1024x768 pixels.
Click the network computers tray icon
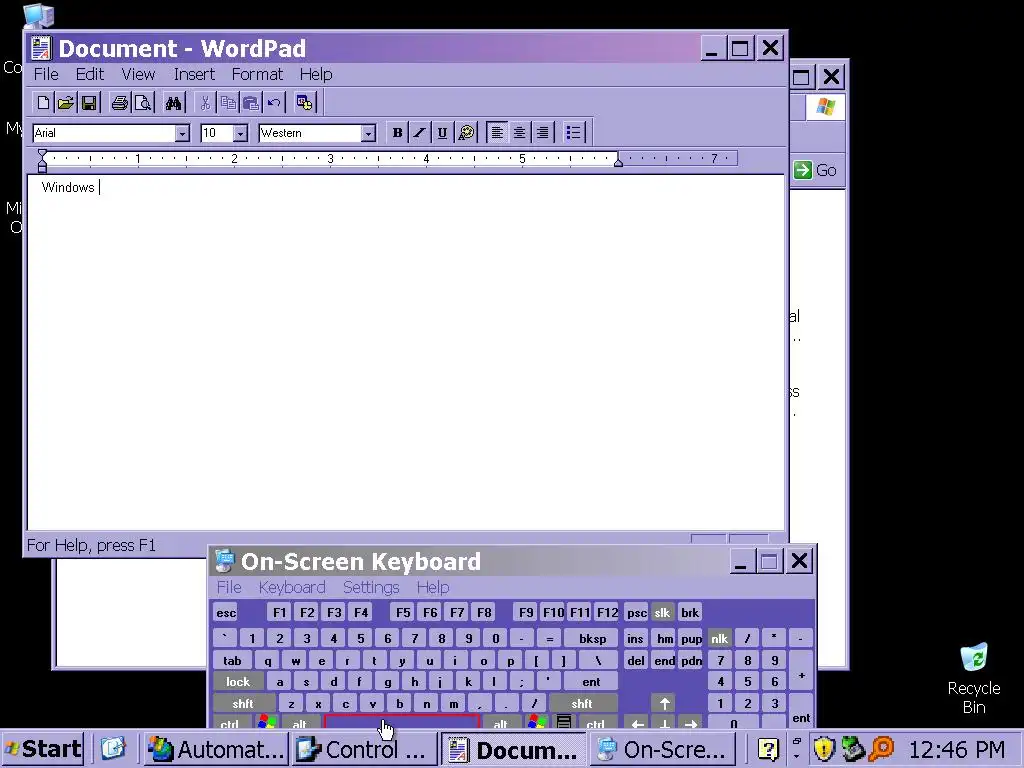pyautogui.click(x=852, y=749)
